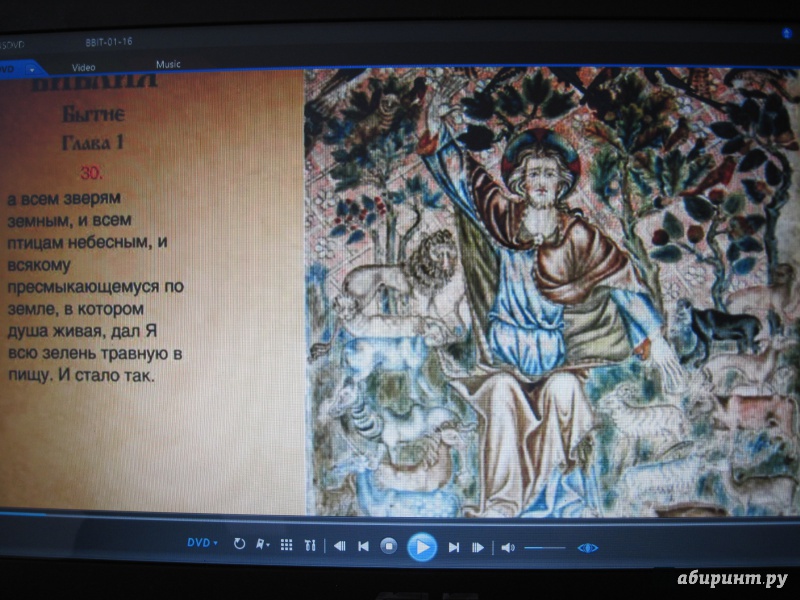The width and height of the screenshot is (800, 600).
Task: Click the red verse number 30
Action: (x=91, y=173)
